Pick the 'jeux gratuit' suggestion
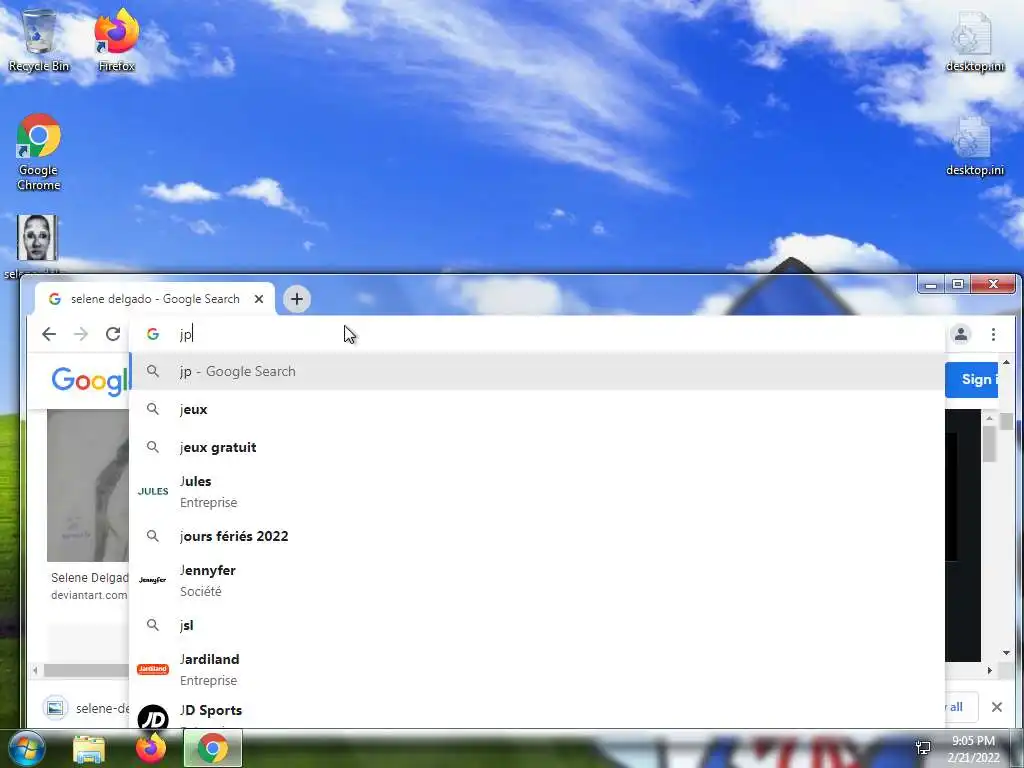1024x768 pixels. 537,447
